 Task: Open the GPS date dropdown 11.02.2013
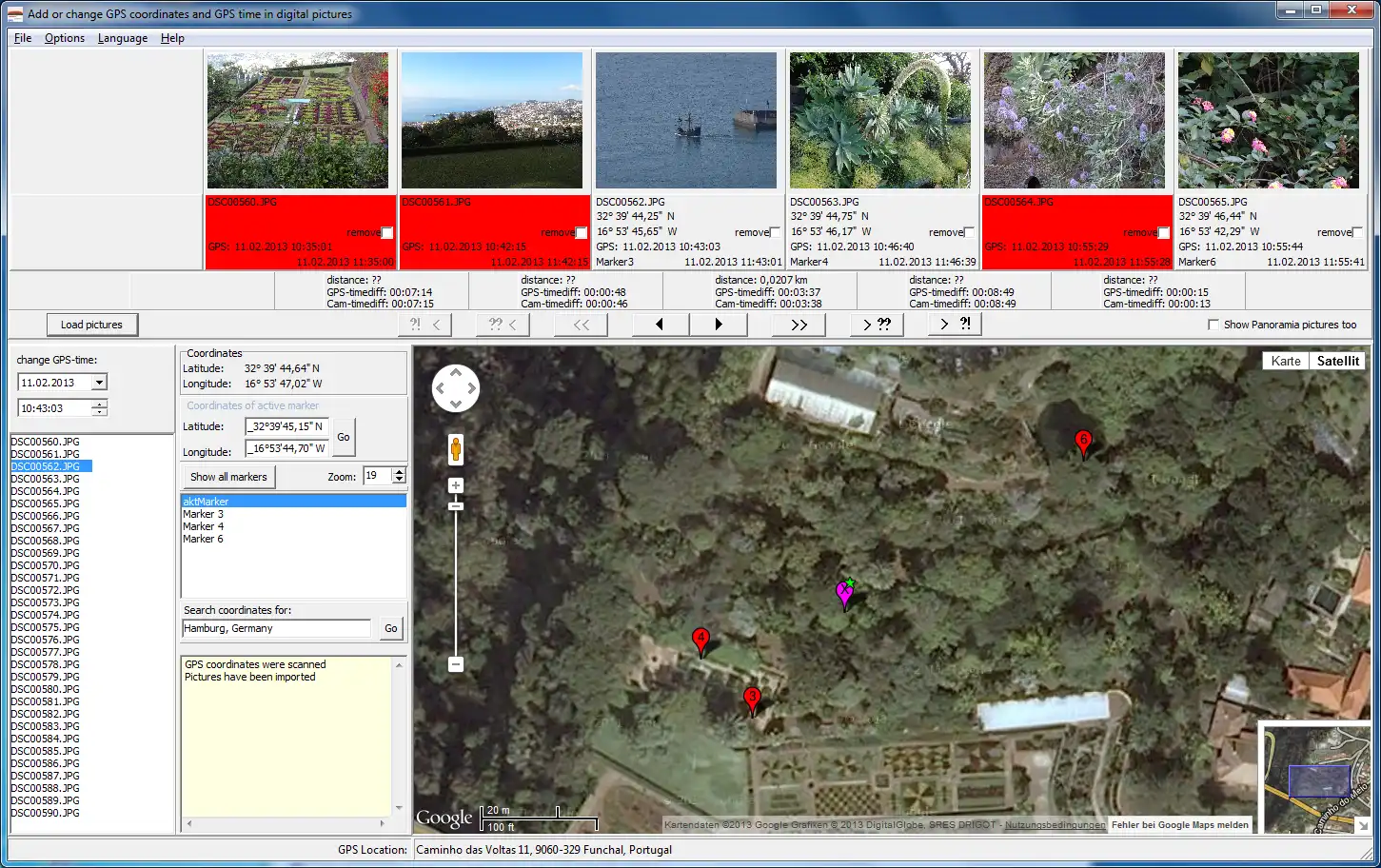tap(99, 383)
